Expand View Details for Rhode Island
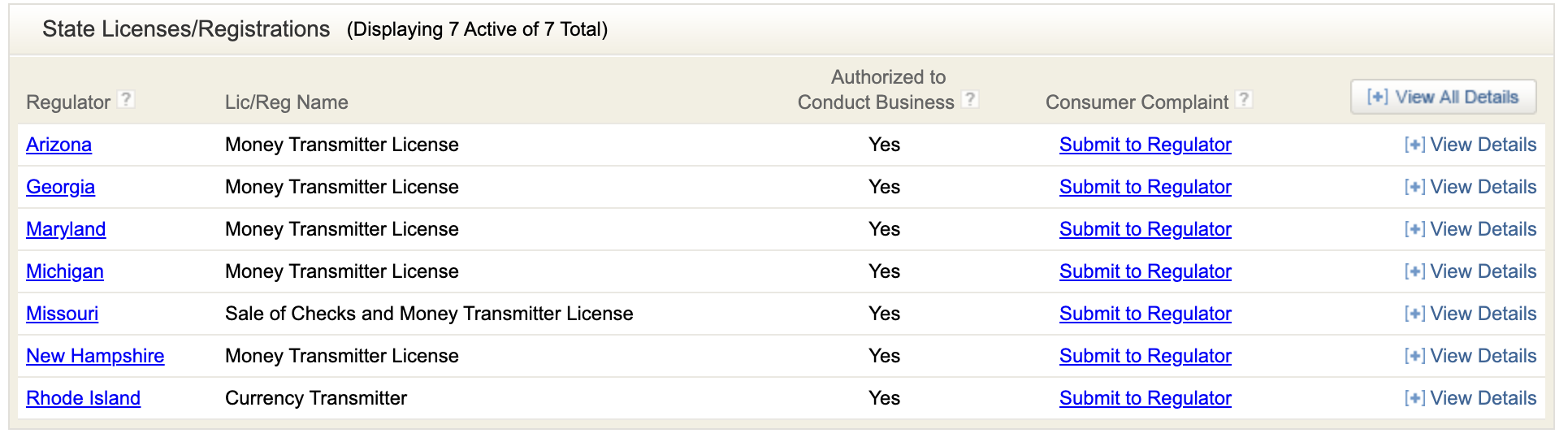Image resolution: width=1568 pixels, height=442 pixels. click(1471, 398)
